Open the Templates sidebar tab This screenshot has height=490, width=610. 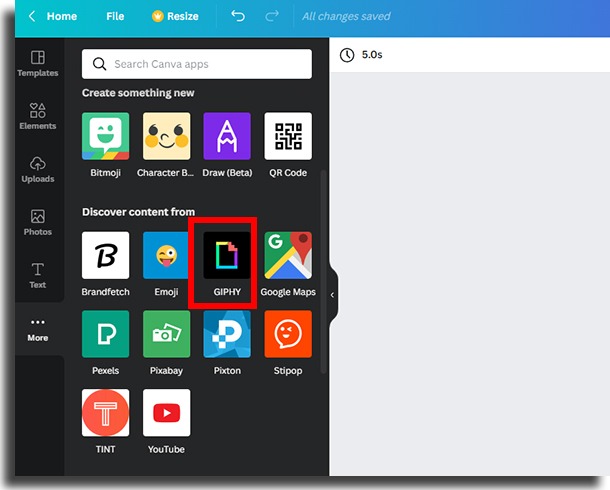38,64
